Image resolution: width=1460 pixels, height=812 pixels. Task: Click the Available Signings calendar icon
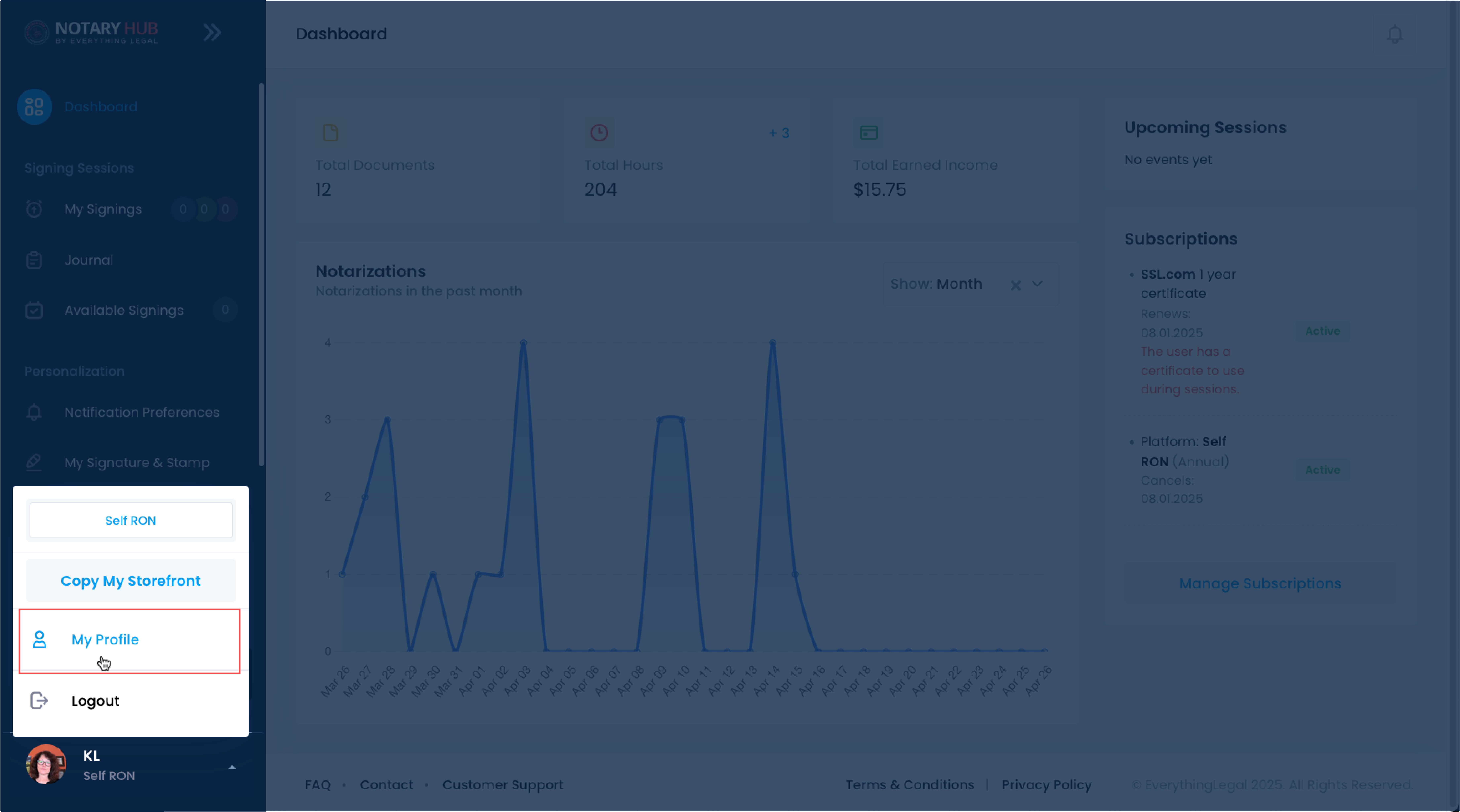point(34,310)
